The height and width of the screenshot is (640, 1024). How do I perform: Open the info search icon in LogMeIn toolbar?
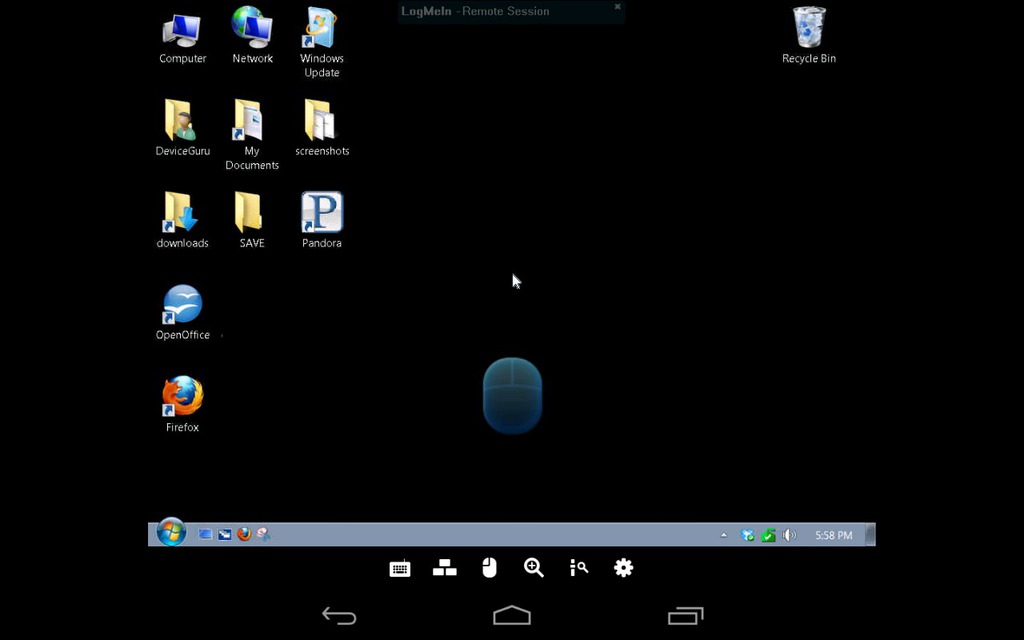point(579,568)
